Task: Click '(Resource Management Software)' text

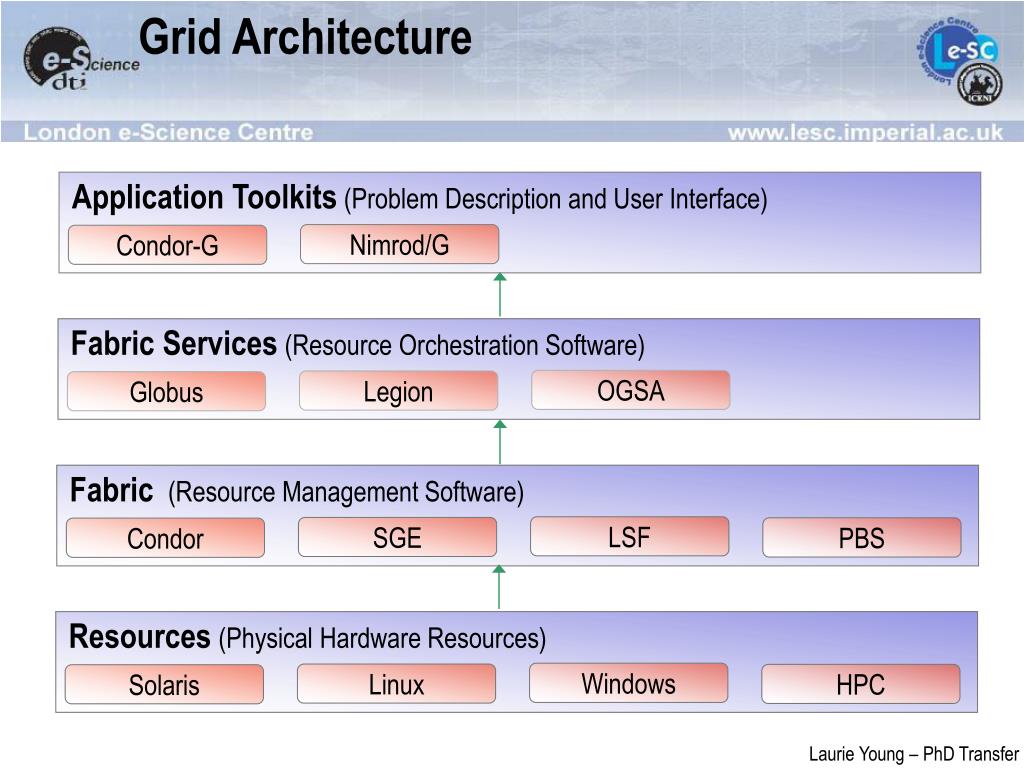Action: 346,492
